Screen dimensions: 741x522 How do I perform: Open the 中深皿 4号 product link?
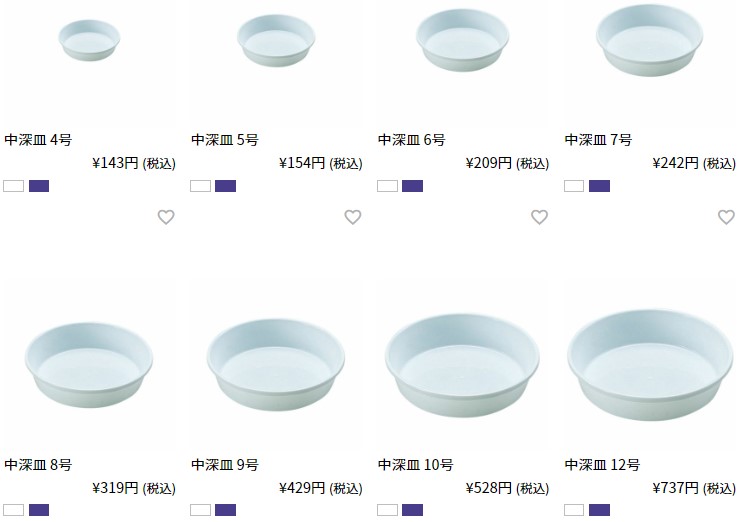point(38,140)
